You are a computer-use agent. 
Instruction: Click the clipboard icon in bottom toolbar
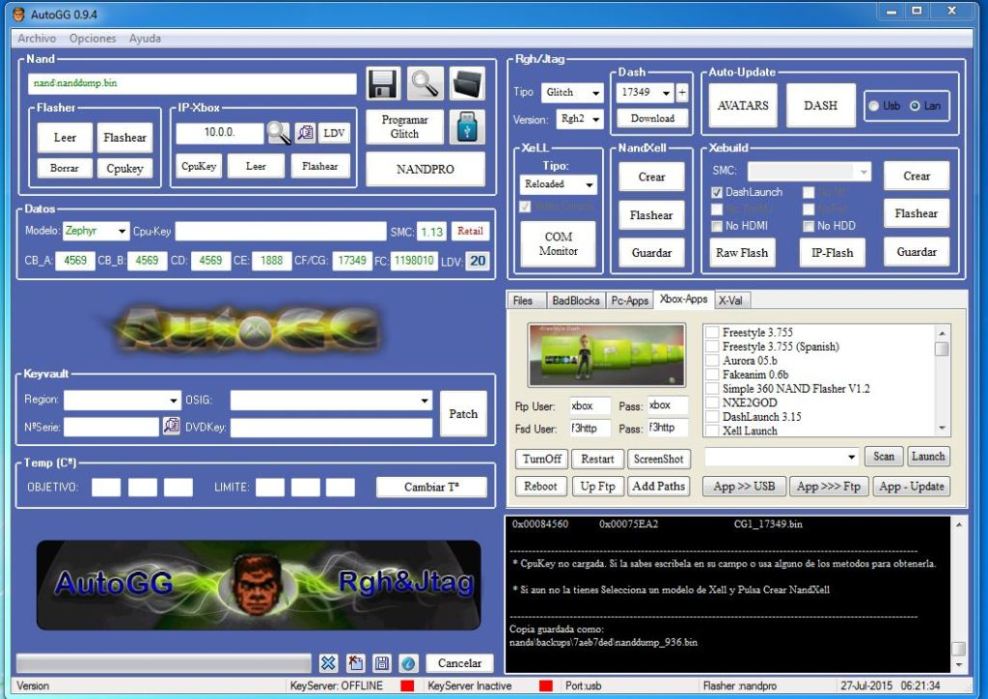pos(355,663)
